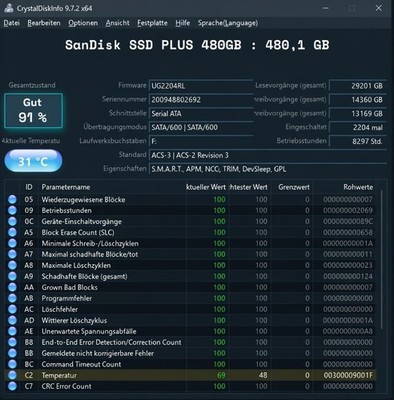394x400 pixels.
Task: Click the status icon for Unerwartete Spannungsabfälle
Action: pyautogui.click(x=12, y=331)
